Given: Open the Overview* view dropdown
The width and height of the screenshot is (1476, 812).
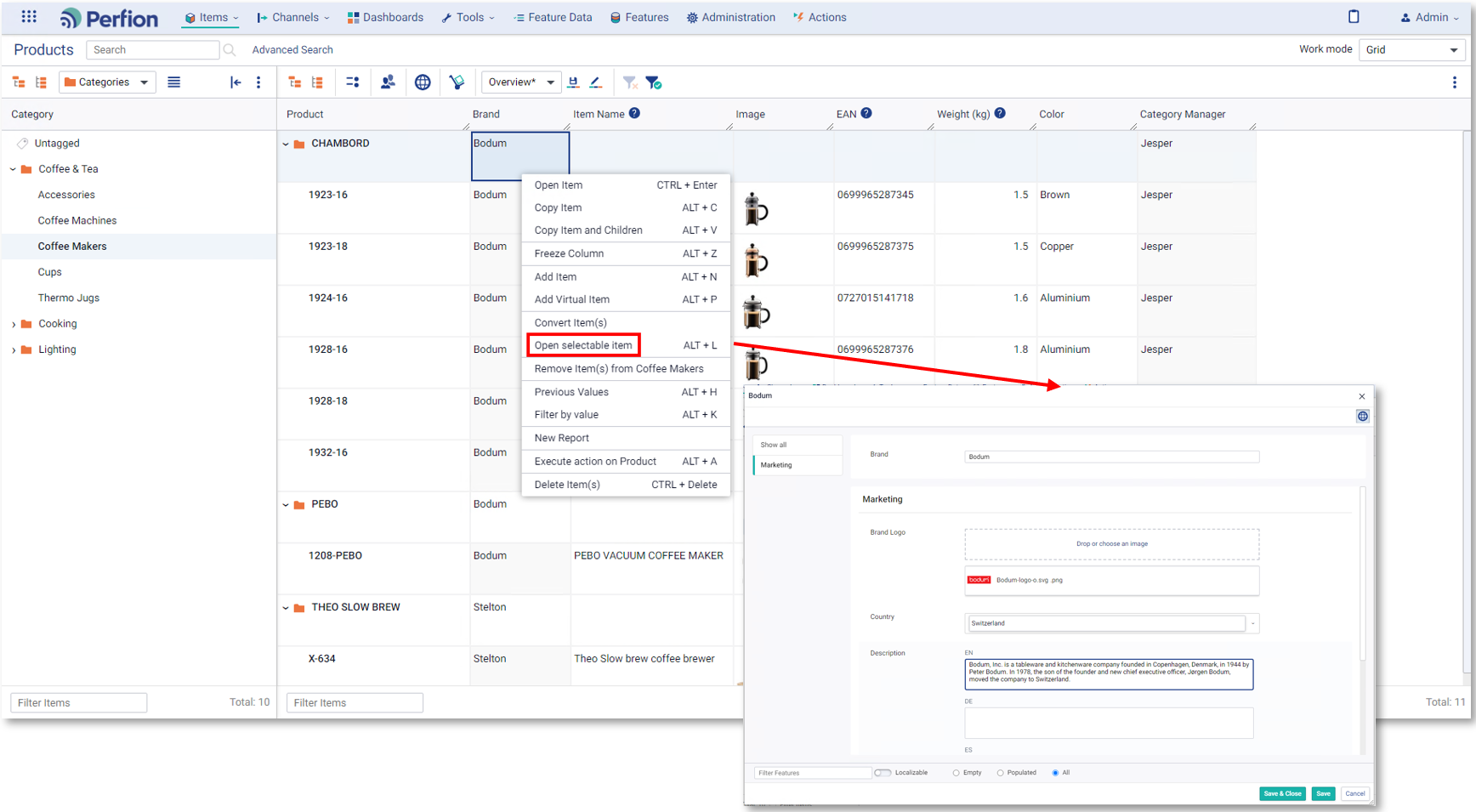Looking at the screenshot, I should pos(521,82).
